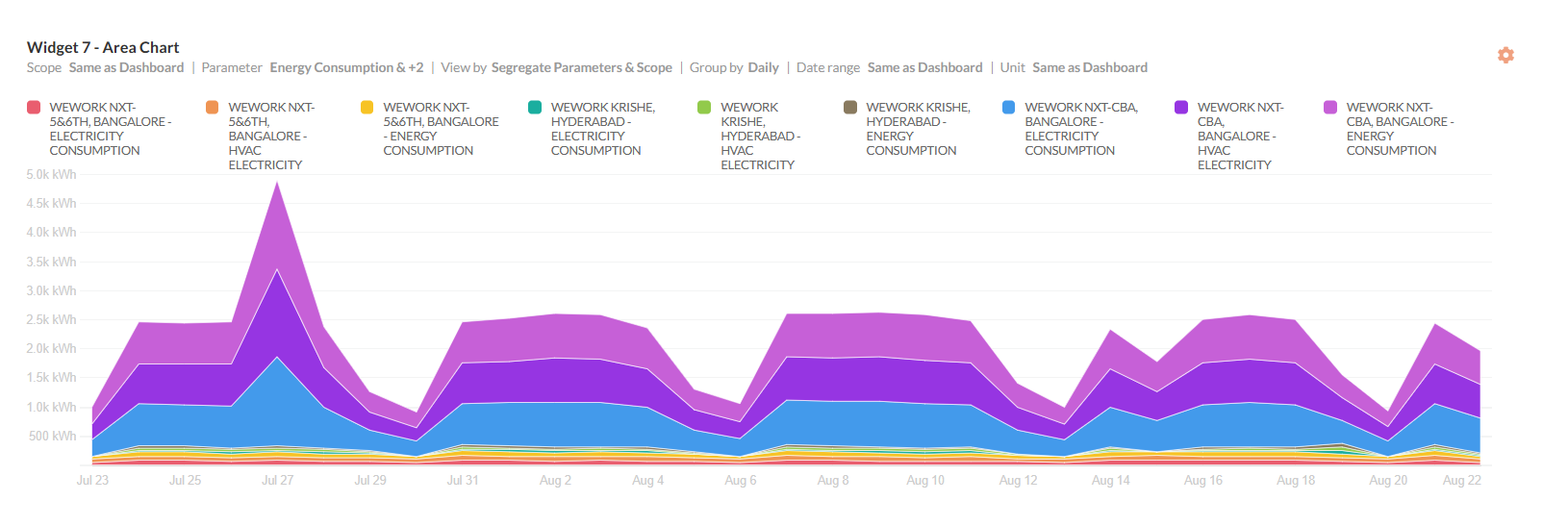Click purple swatch for NXT-CBA HVAC Electricity
Image resolution: width=1568 pixels, height=526 pixels.
point(1181,107)
